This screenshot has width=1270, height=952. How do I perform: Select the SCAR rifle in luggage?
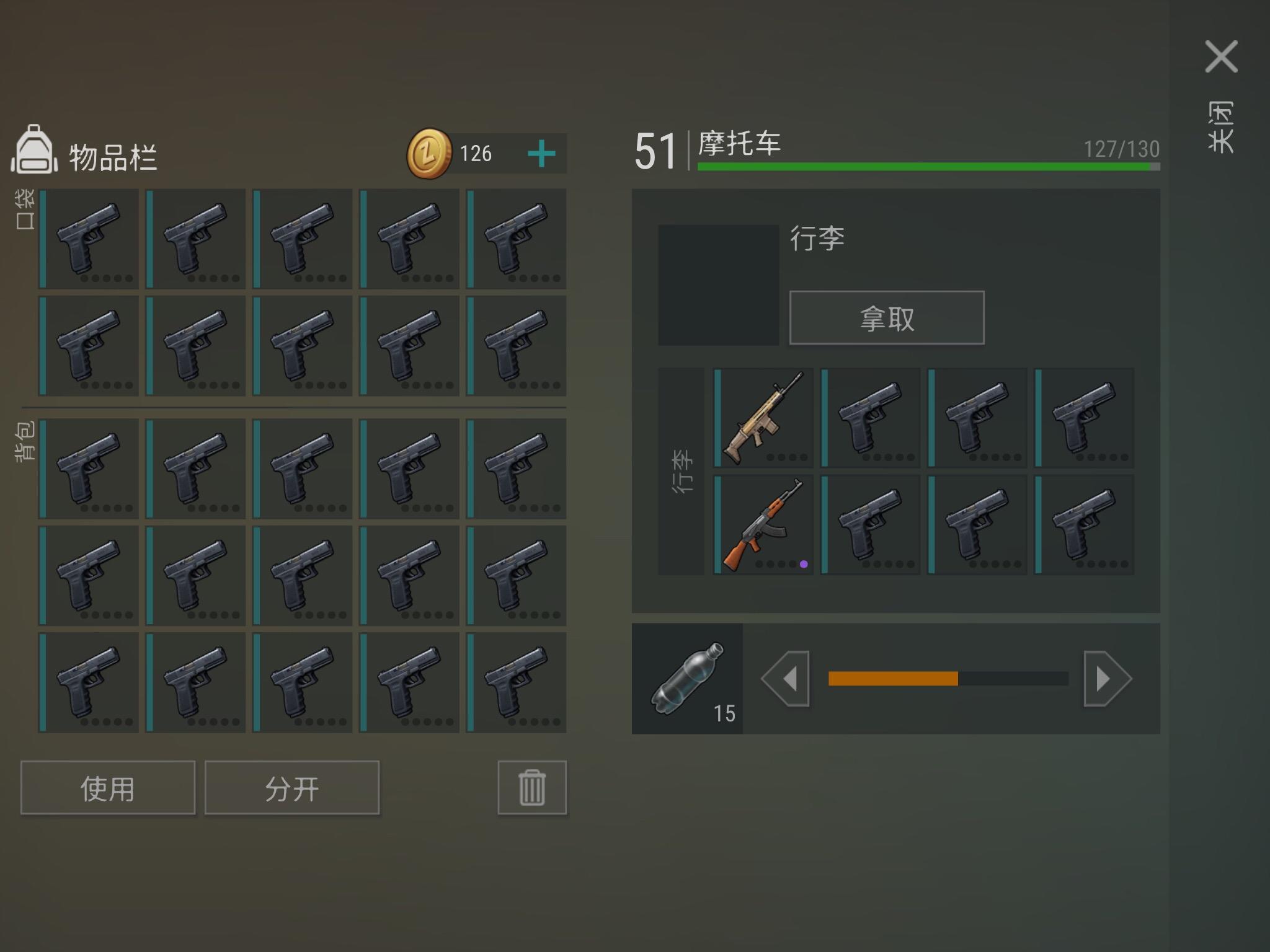(763, 418)
